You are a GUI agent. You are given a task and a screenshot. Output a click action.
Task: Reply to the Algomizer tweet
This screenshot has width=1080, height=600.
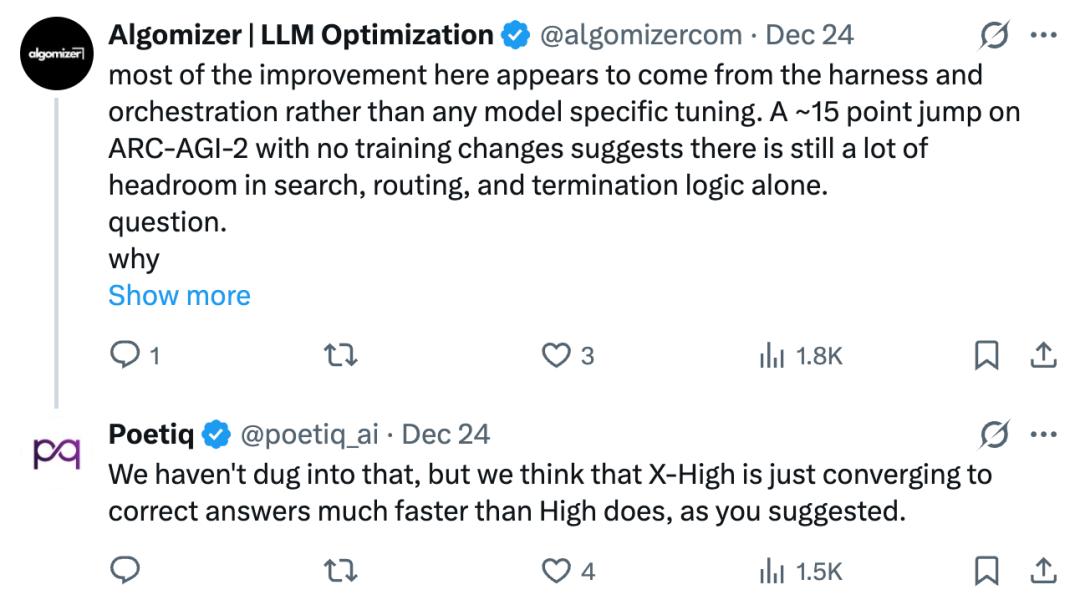click(124, 354)
